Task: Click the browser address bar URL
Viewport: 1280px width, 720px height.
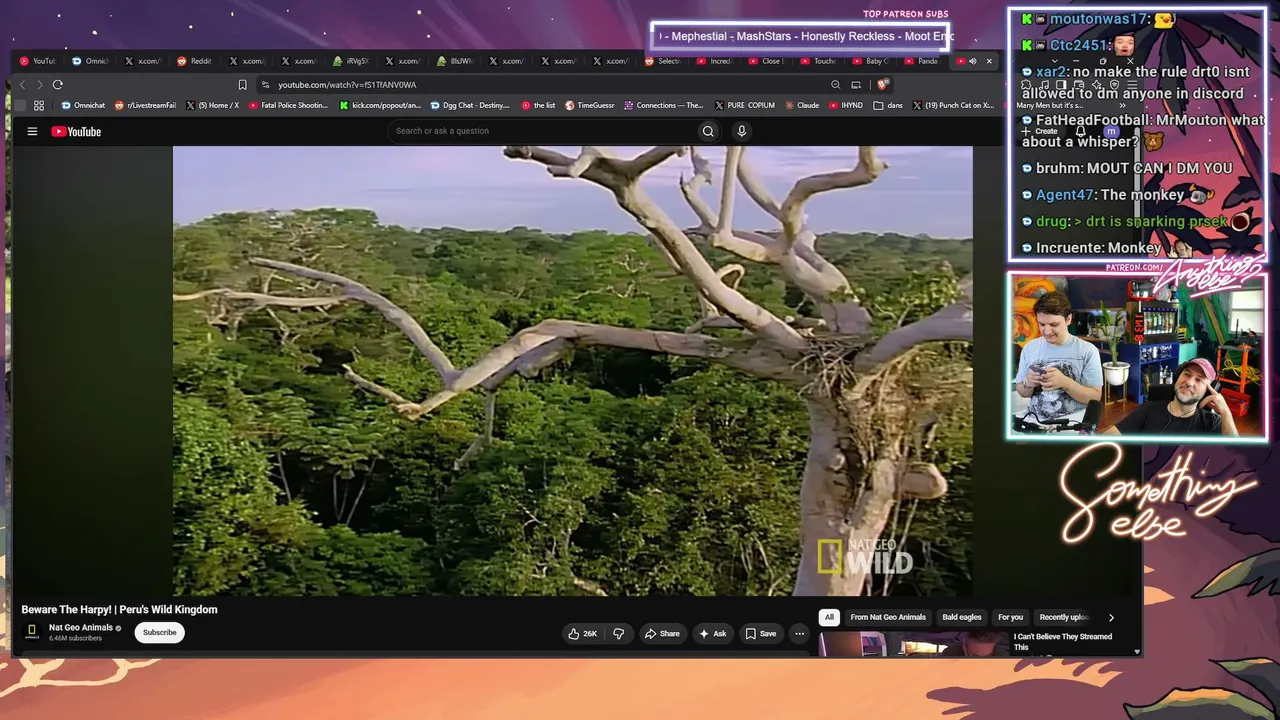Action: pyautogui.click(x=347, y=85)
